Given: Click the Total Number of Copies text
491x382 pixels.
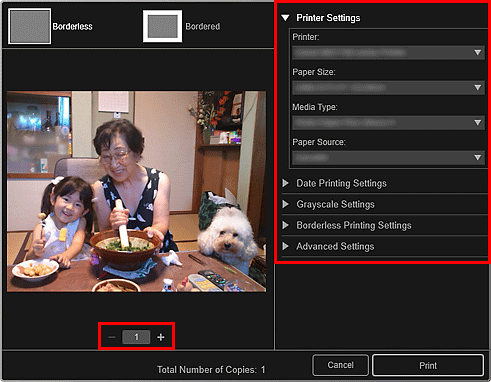Looking at the screenshot, I should click(211, 370).
